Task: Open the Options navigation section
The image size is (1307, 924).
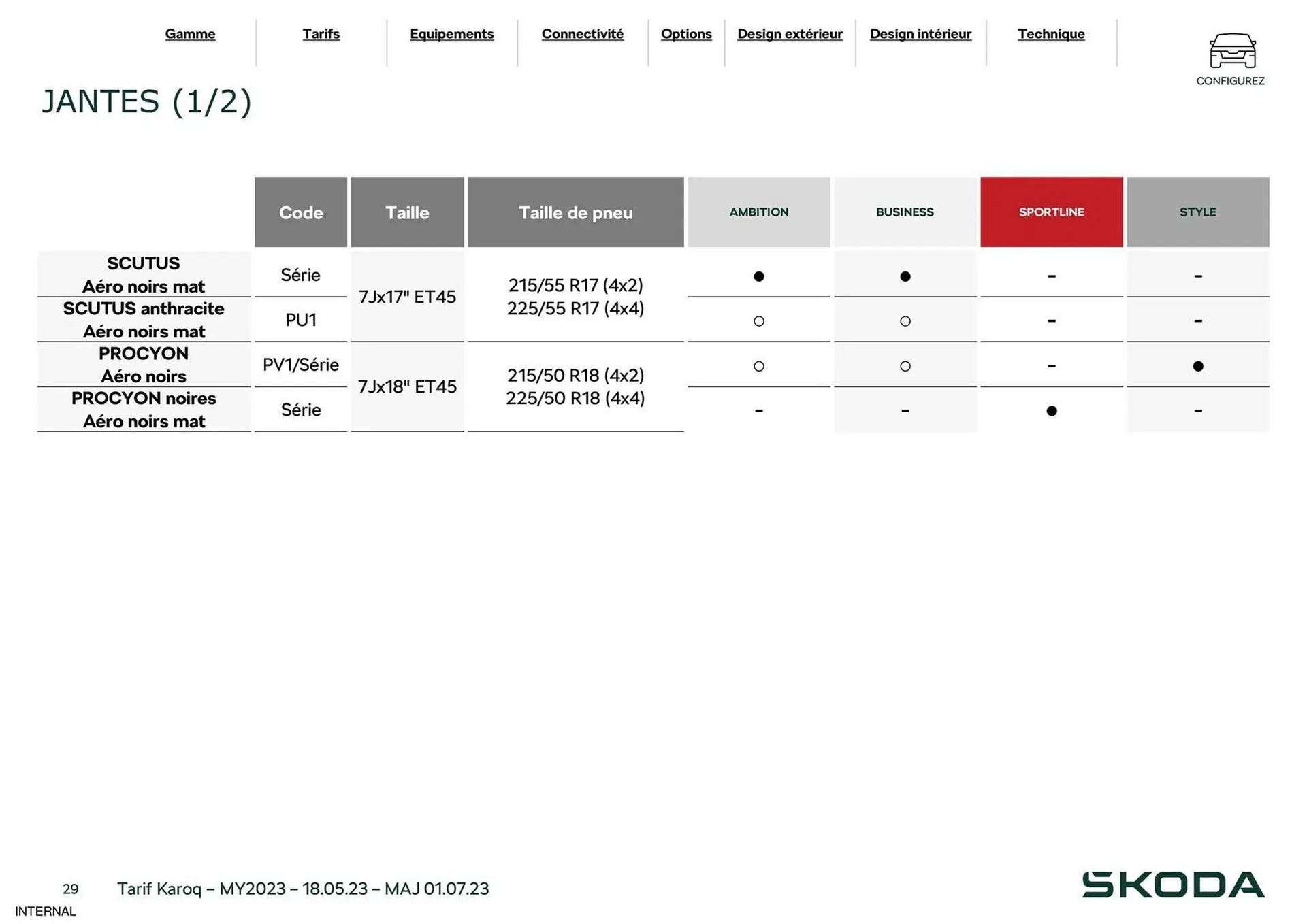Action: click(686, 34)
